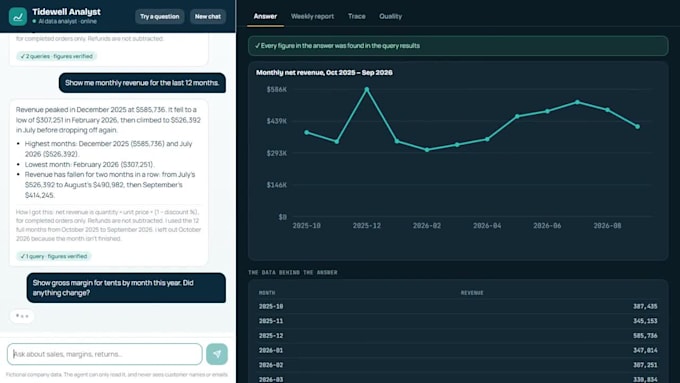Click the typing indicator dots bubble
The width and height of the screenshot is (680, 383).
click(x=22, y=316)
